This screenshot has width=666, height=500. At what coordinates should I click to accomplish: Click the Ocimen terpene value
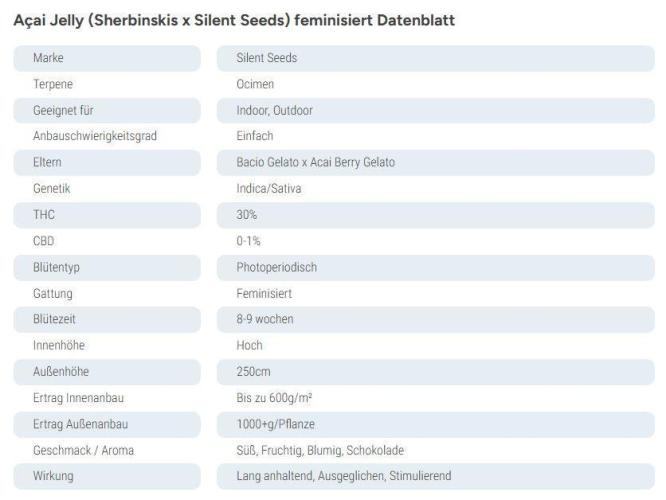(x=255, y=84)
